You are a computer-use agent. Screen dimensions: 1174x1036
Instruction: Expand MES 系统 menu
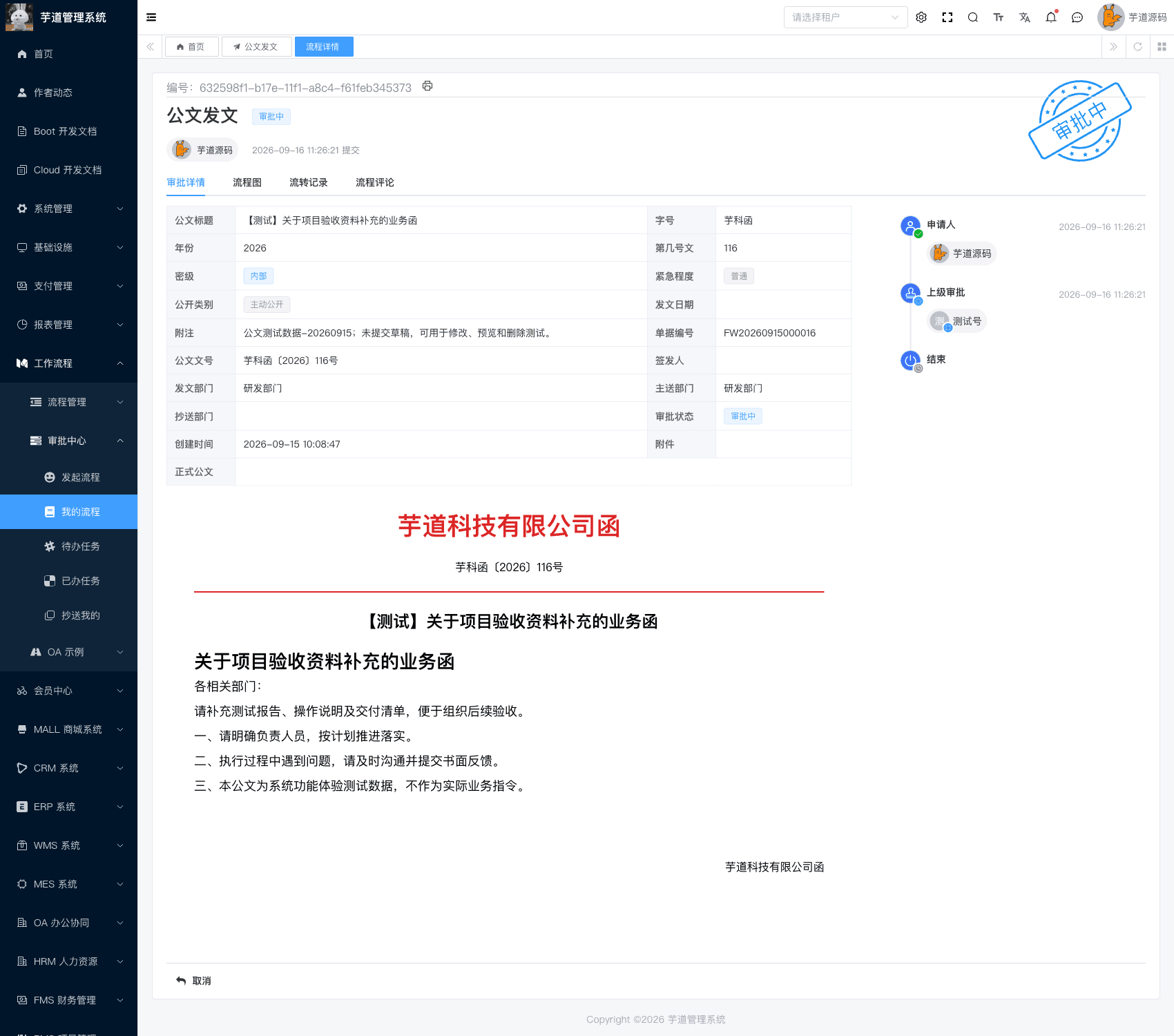click(x=68, y=884)
